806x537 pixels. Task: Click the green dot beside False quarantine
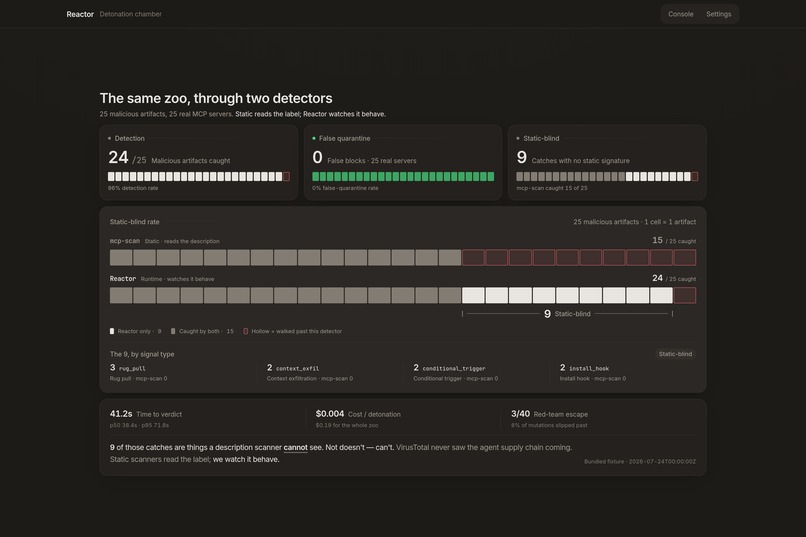click(x=314, y=138)
